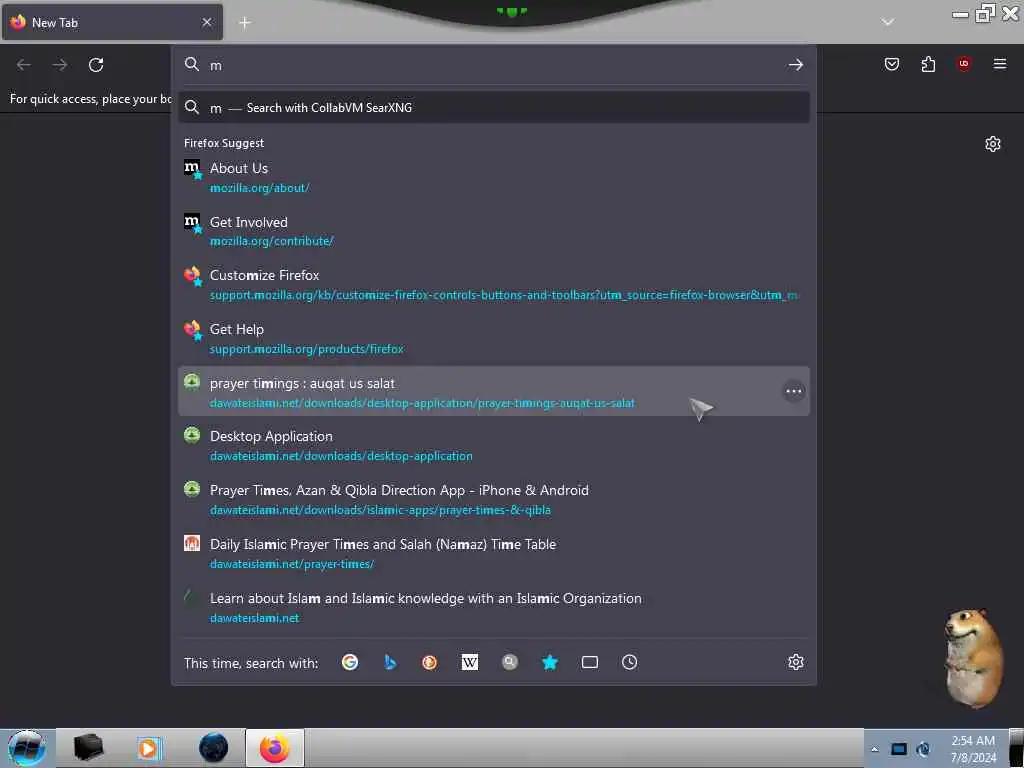Screen dimensions: 1024x768
Task: Search with Wikipedia engine icon
Action: 470,662
